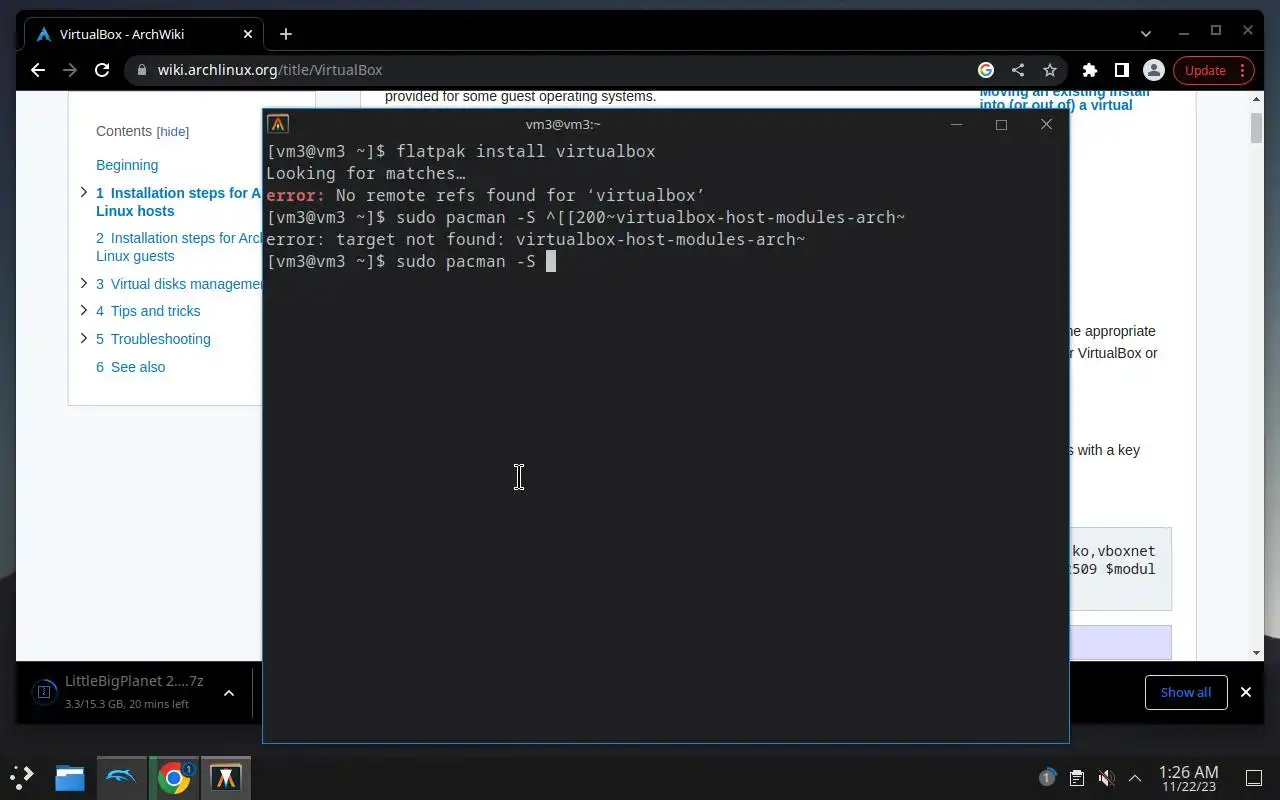Open the download item options chevron
The height and width of the screenshot is (800, 1280).
click(x=228, y=692)
